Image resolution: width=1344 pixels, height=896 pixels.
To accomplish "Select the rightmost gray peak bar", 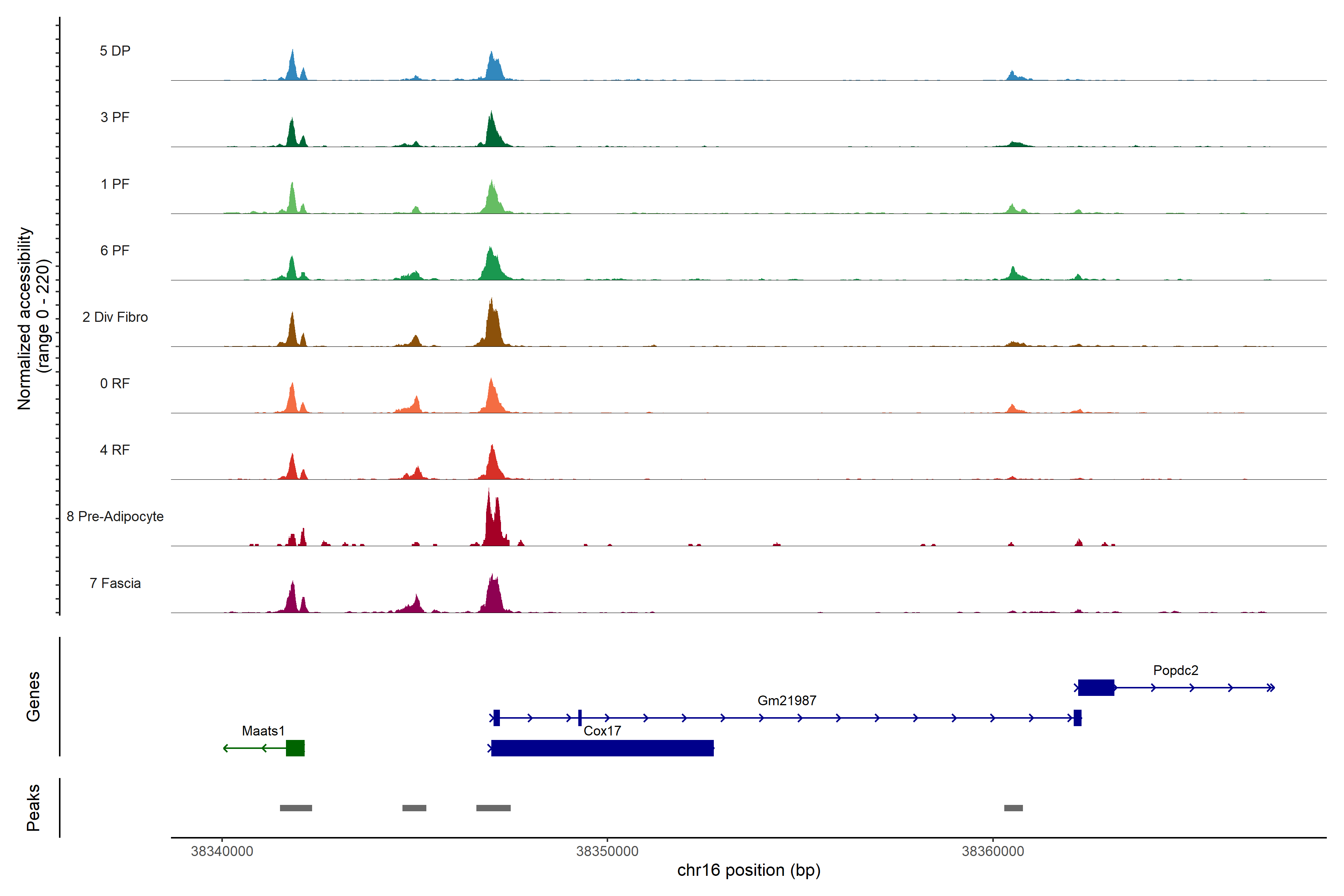I will click(x=1013, y=808).
